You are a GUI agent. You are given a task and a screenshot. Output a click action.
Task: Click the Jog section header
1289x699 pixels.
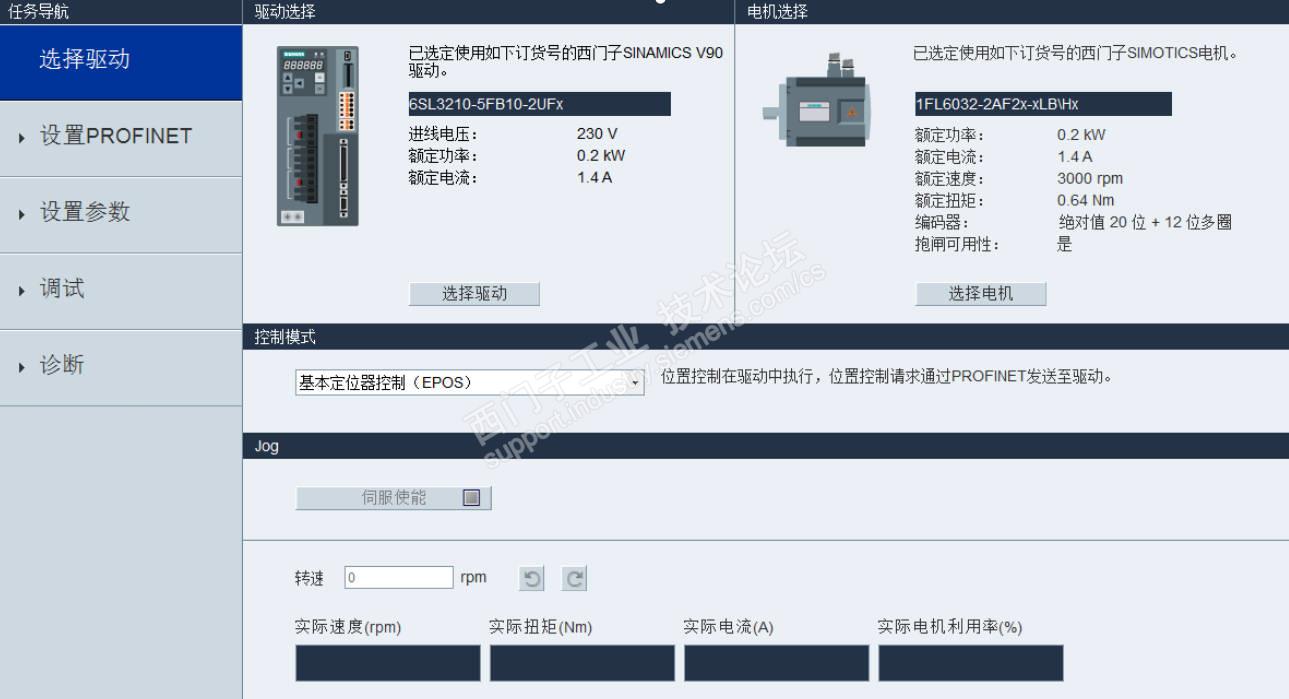click(x=766, y=446)
